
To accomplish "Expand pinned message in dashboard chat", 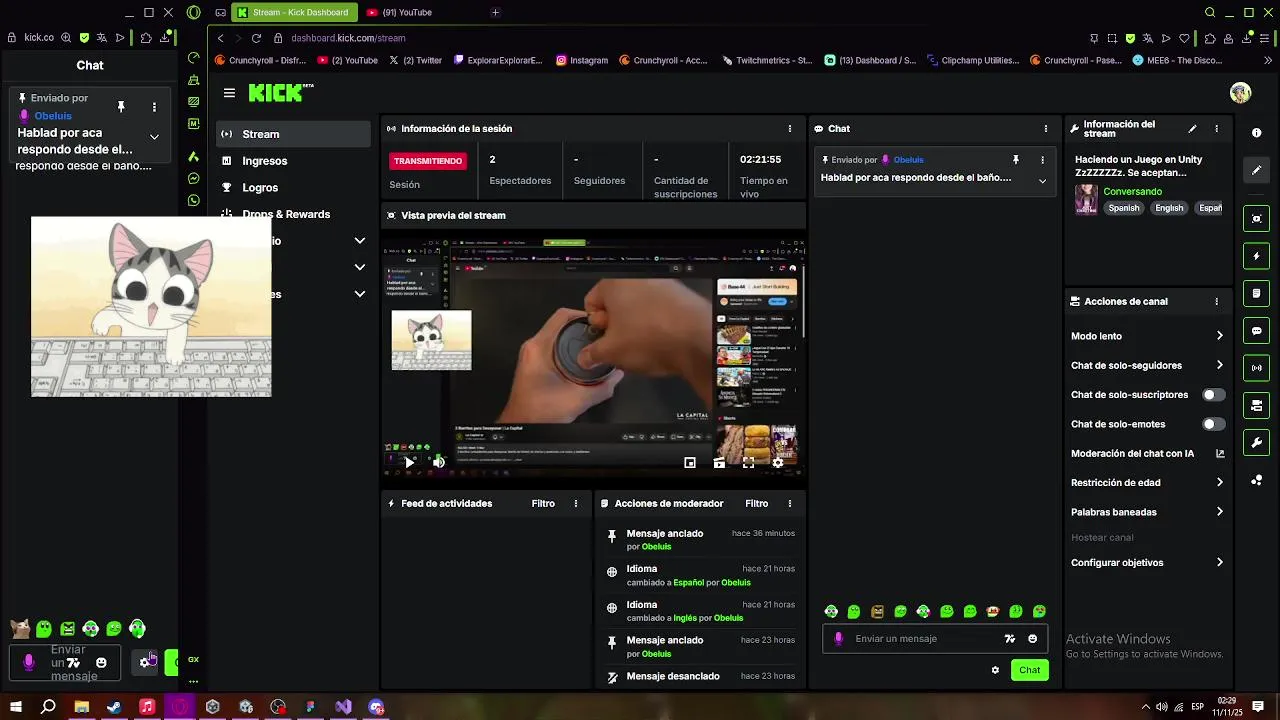I will pos(1042,181).
